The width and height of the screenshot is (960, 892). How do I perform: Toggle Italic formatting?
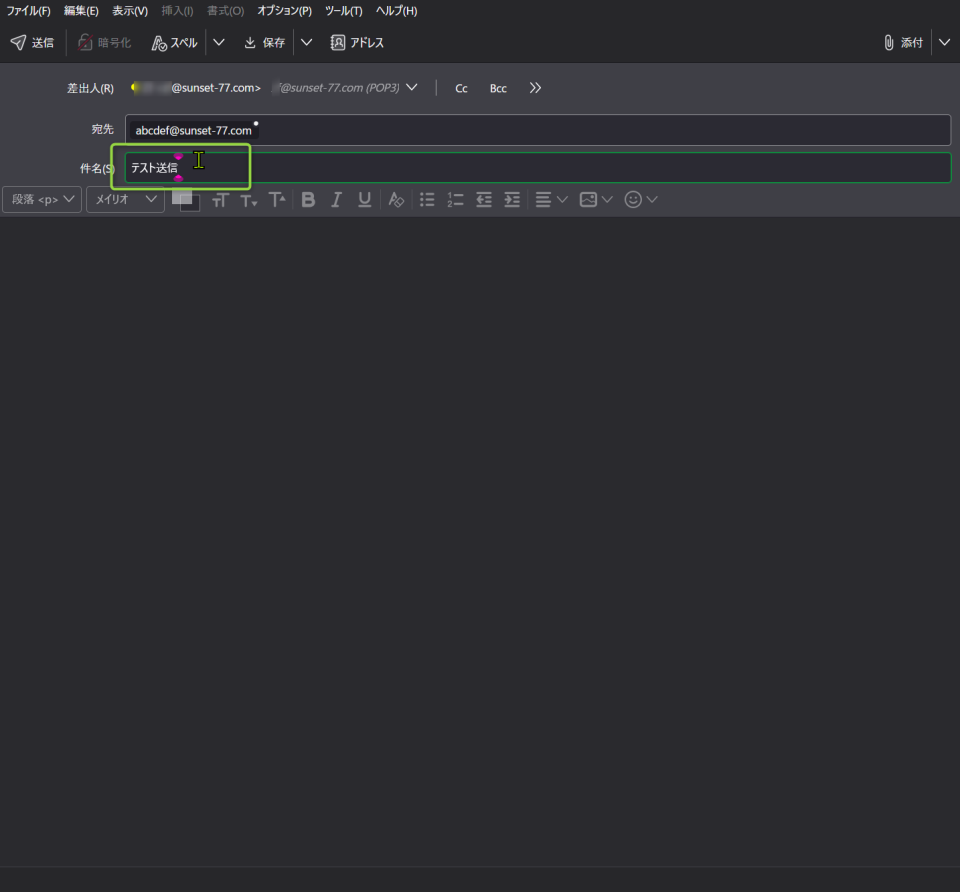[x=336, y=200]
